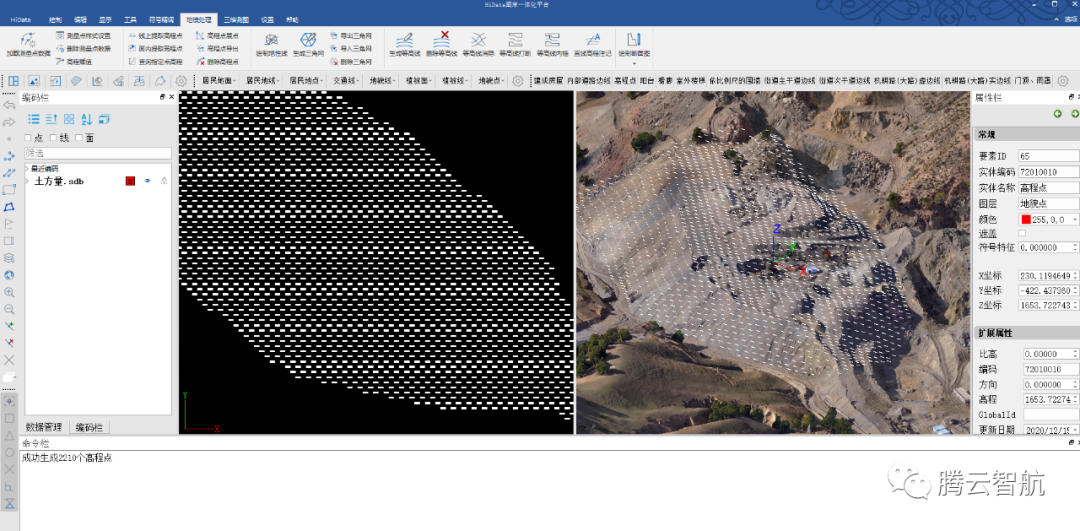
Task: Click the zoom in magnifier in left toolbar
Action: point(9,292)
